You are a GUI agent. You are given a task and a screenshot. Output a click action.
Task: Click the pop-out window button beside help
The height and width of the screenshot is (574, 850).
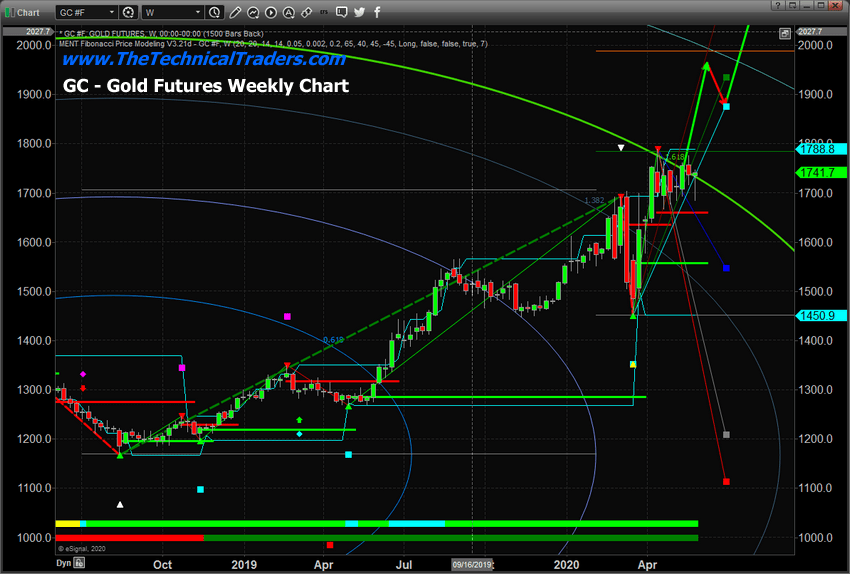coord(793,5)
